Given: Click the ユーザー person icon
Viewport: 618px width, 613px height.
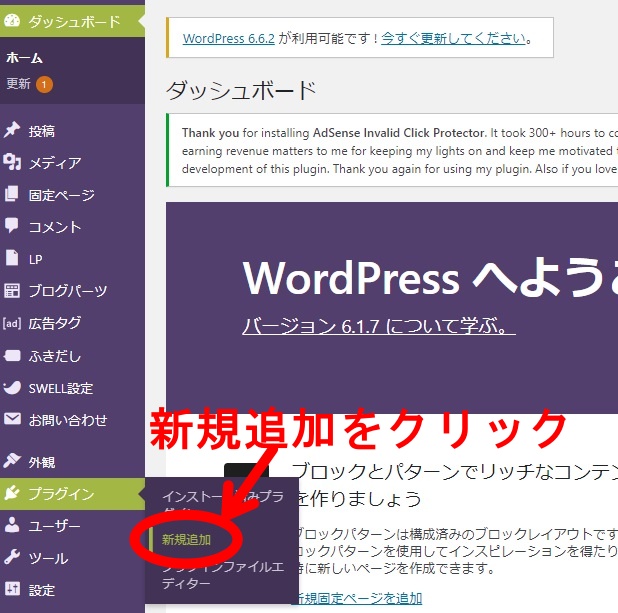Looking at the screenshot, I should point(13,526).
